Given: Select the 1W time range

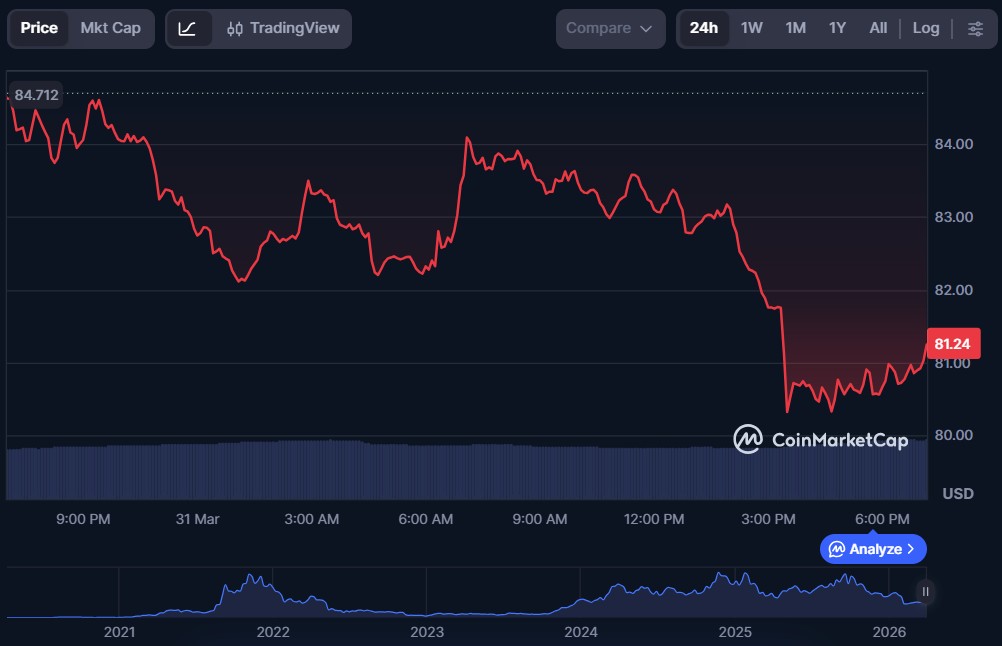Looking at the screenshot, I should point(751,29).
